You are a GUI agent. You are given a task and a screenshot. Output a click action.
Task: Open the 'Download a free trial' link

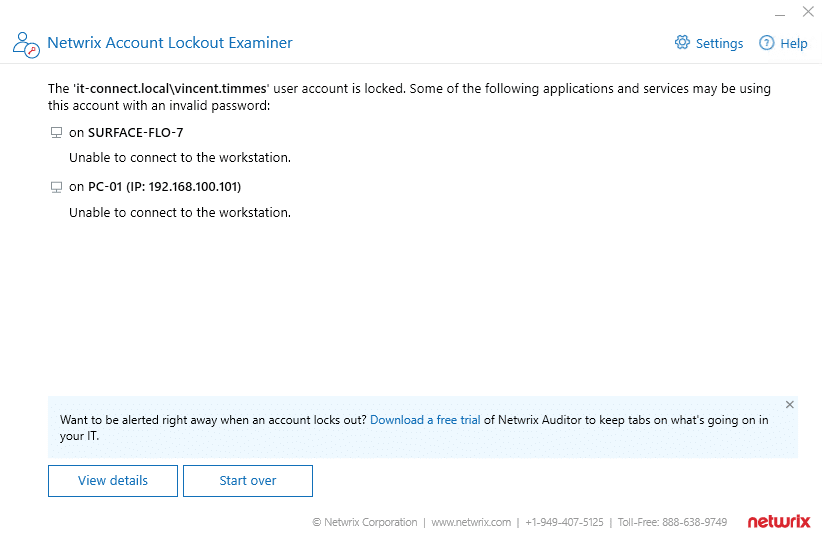pyautogui.click(x=425, y=420)
